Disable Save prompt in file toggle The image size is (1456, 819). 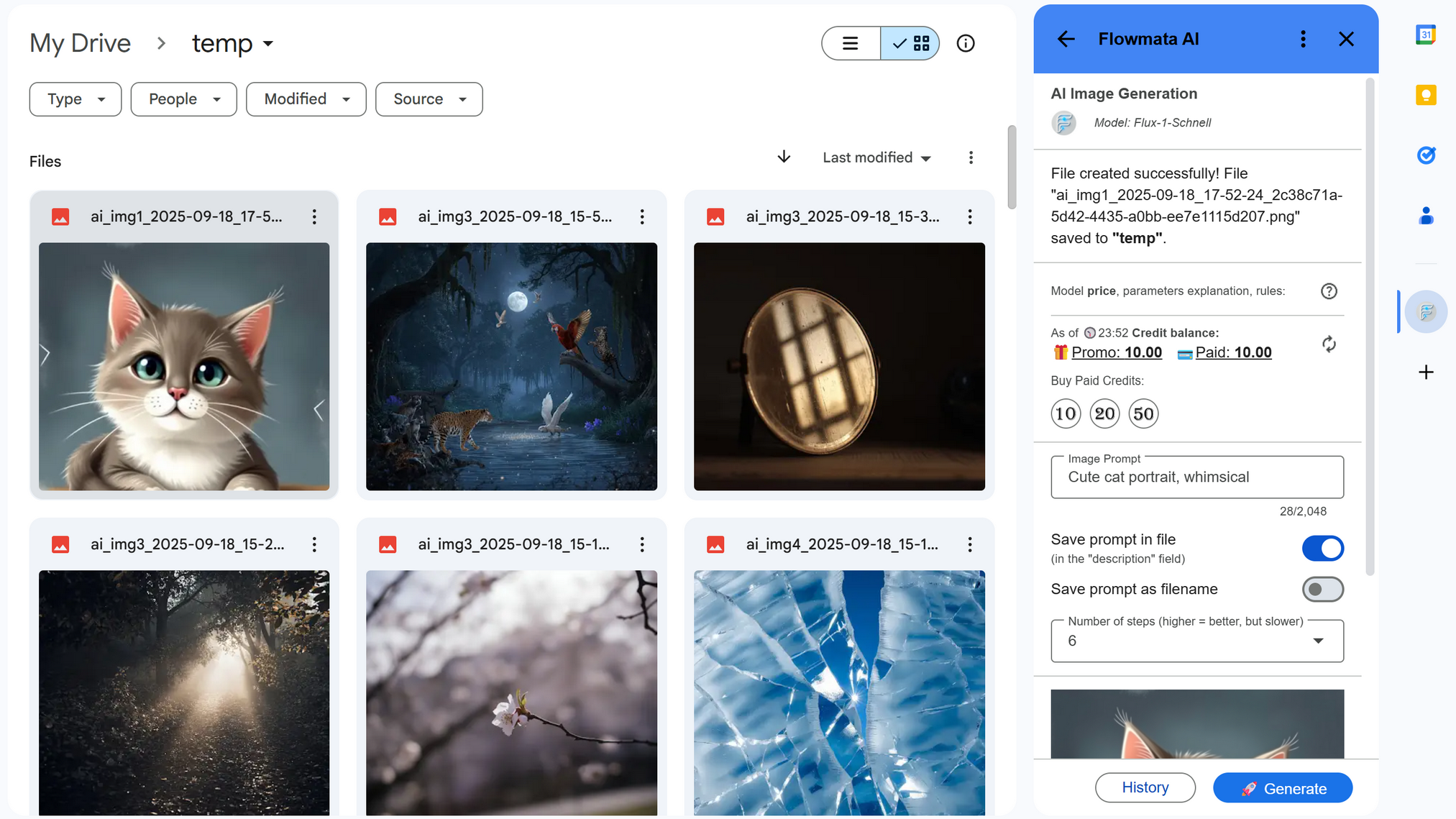[1322, 549]
